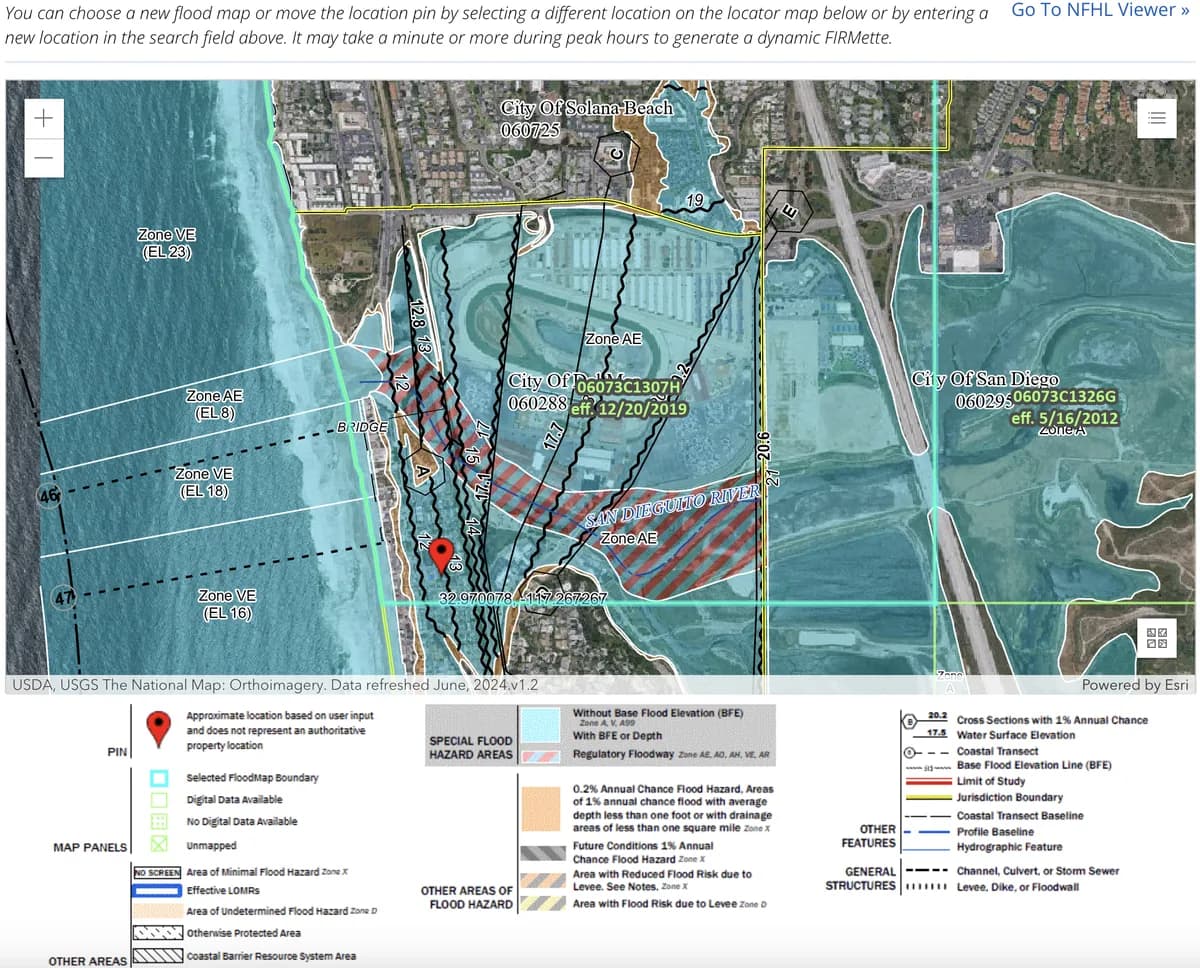The height and width of the screenshot is (968, 1200).
Task: Click the City Of San Diego label
Action: (985, 380)
